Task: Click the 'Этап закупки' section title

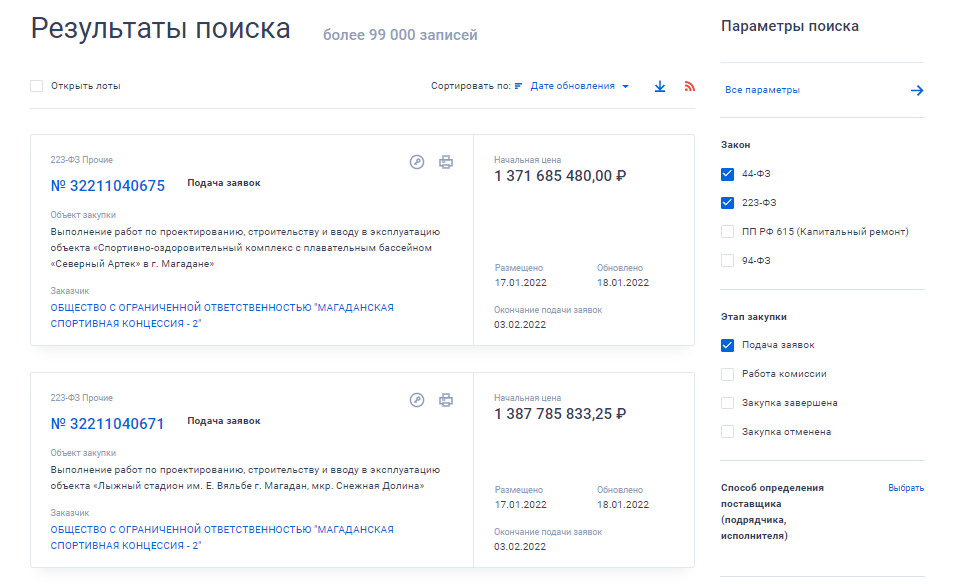Action: [753, 317]
